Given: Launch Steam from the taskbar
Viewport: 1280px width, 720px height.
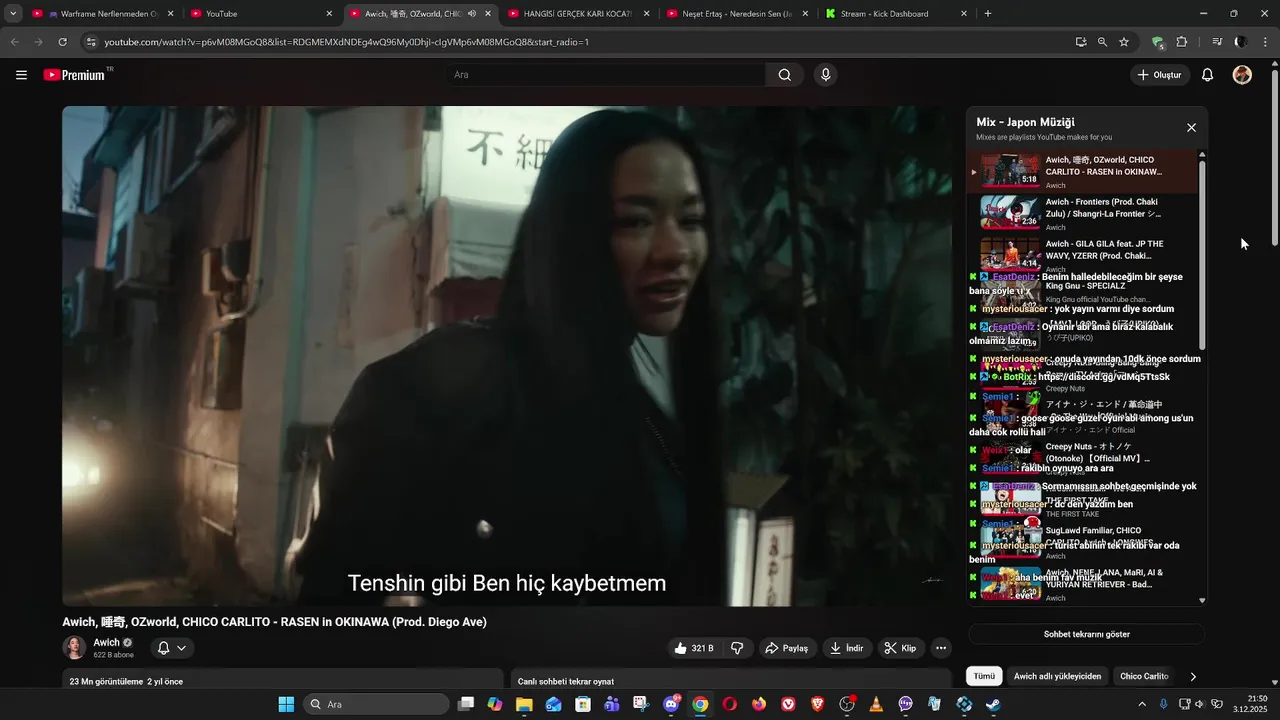Looking at the screenshot, I should click(x=993, y=704).
